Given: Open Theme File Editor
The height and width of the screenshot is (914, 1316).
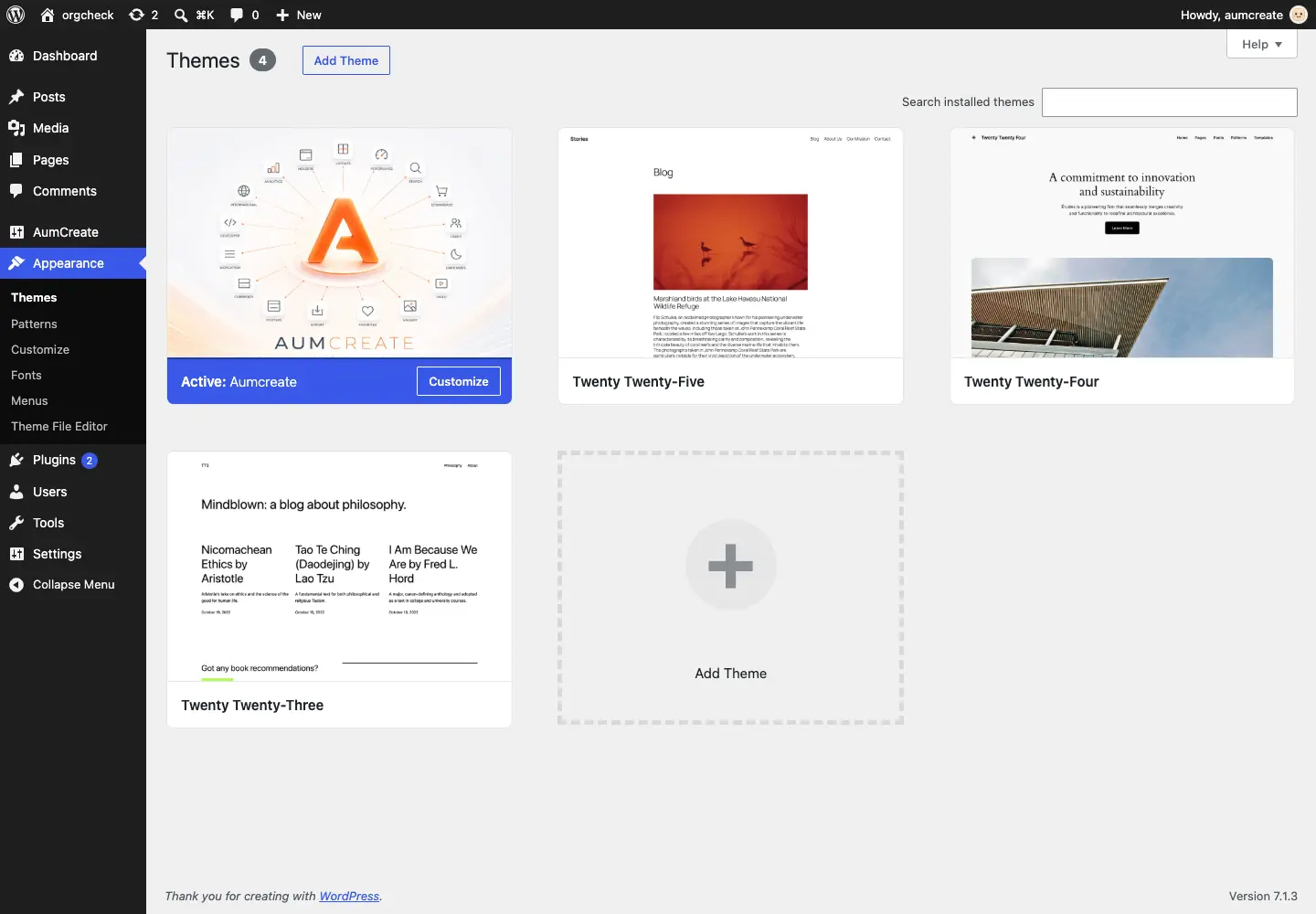Looking at the screenshot, I should [59, 426].
